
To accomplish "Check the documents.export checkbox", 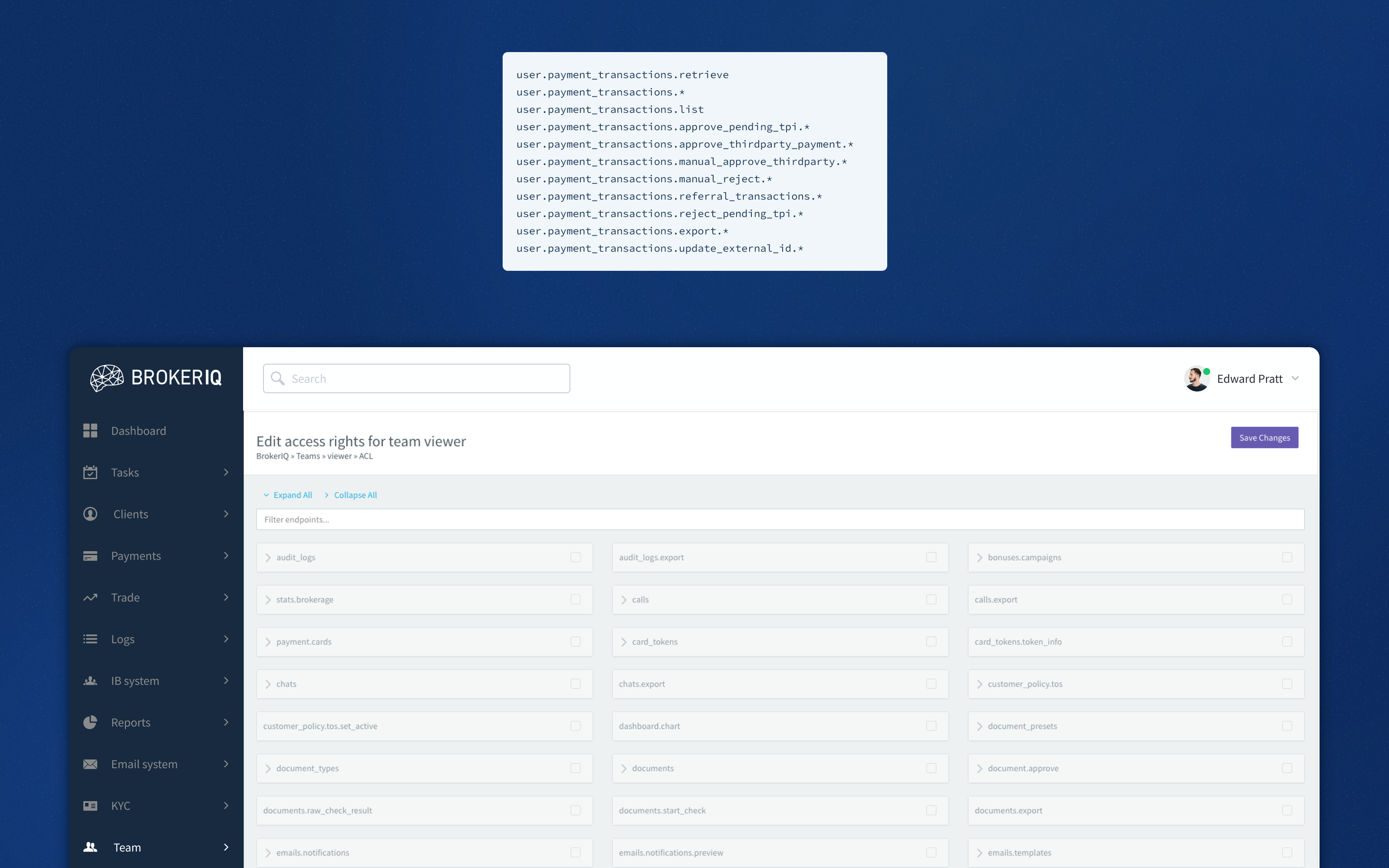I will tap(1287, 811).
